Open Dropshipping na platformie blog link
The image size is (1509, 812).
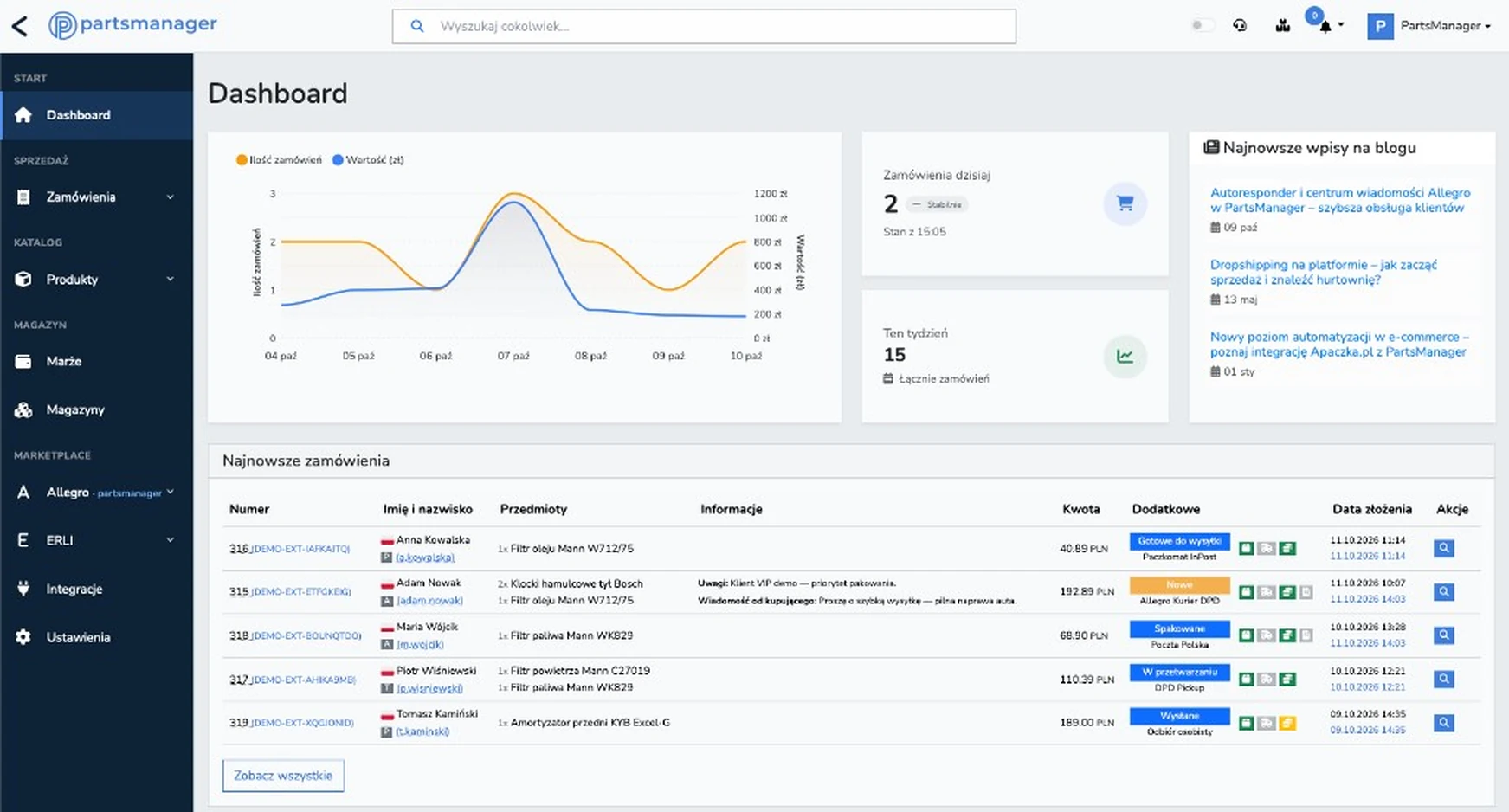click(1324, 272)
